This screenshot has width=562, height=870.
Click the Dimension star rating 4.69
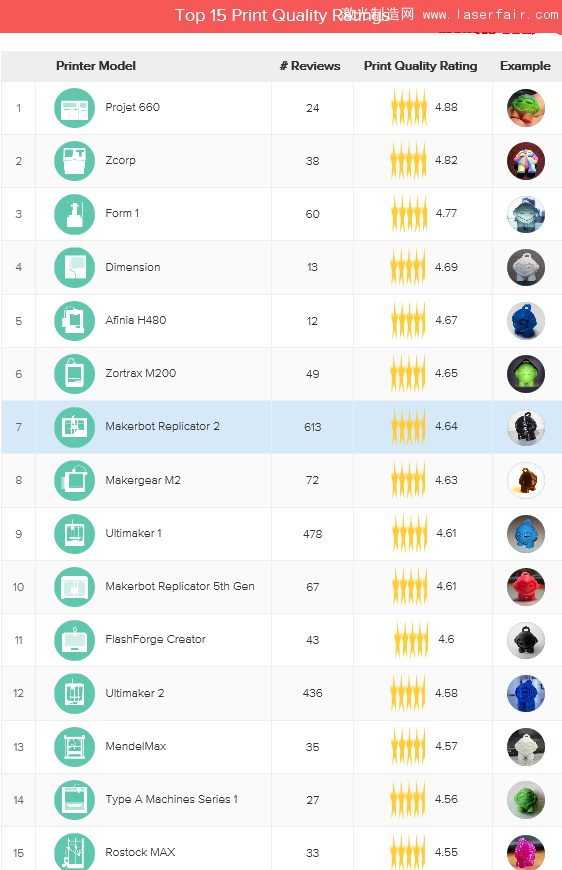tap(424, 267)
